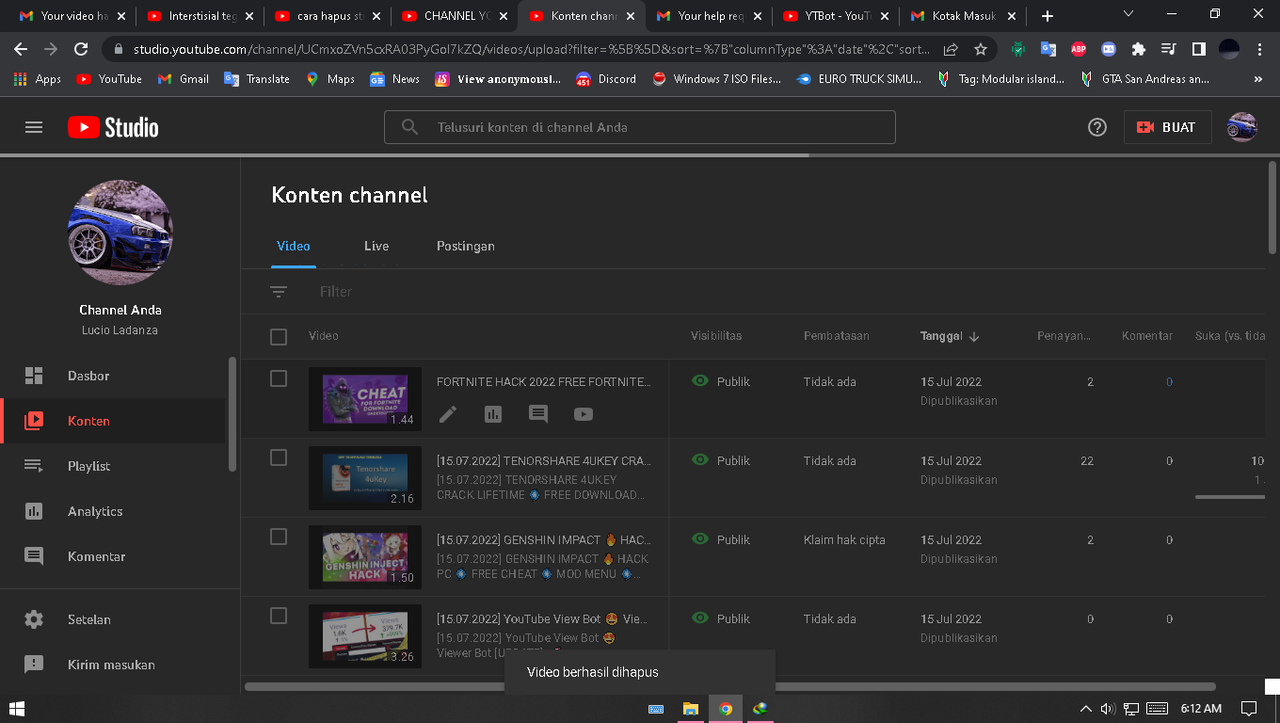Click the ABP Adblock extension icon
Screen dimensions: 1280x723
point(1078,49)
